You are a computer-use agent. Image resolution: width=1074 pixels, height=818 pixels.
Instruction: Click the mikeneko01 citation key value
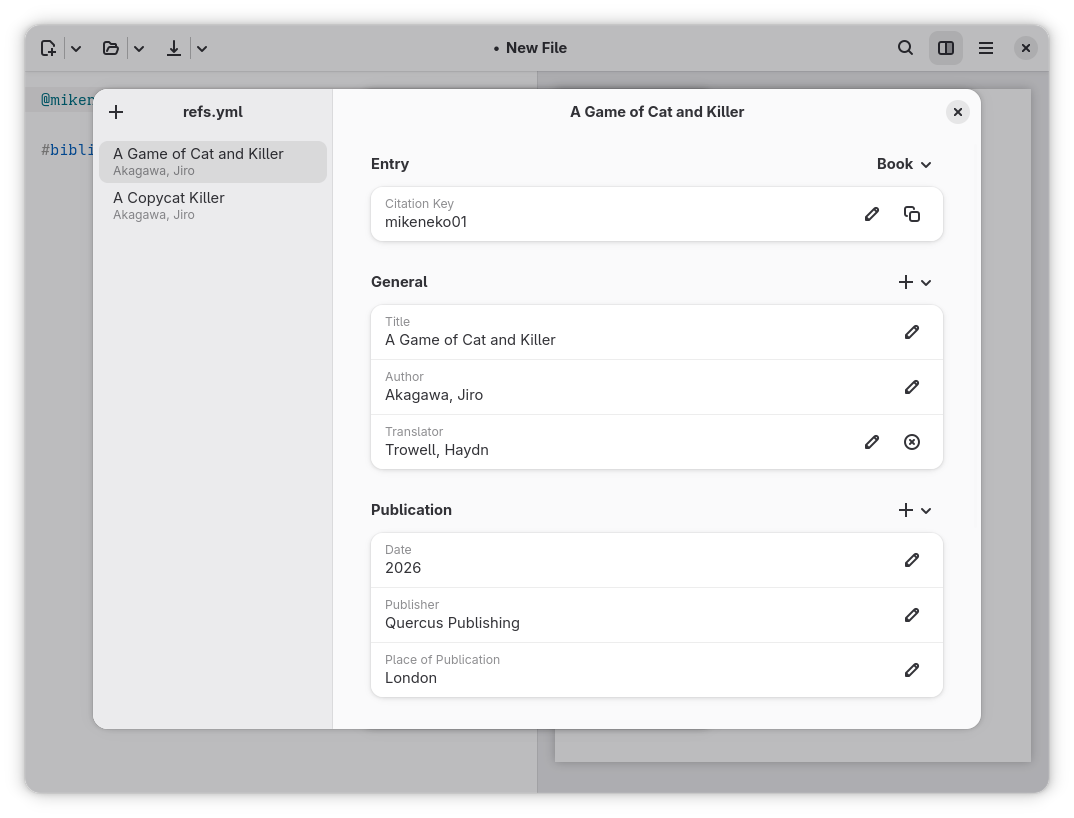pyautogui.click(x=426, y=222)
